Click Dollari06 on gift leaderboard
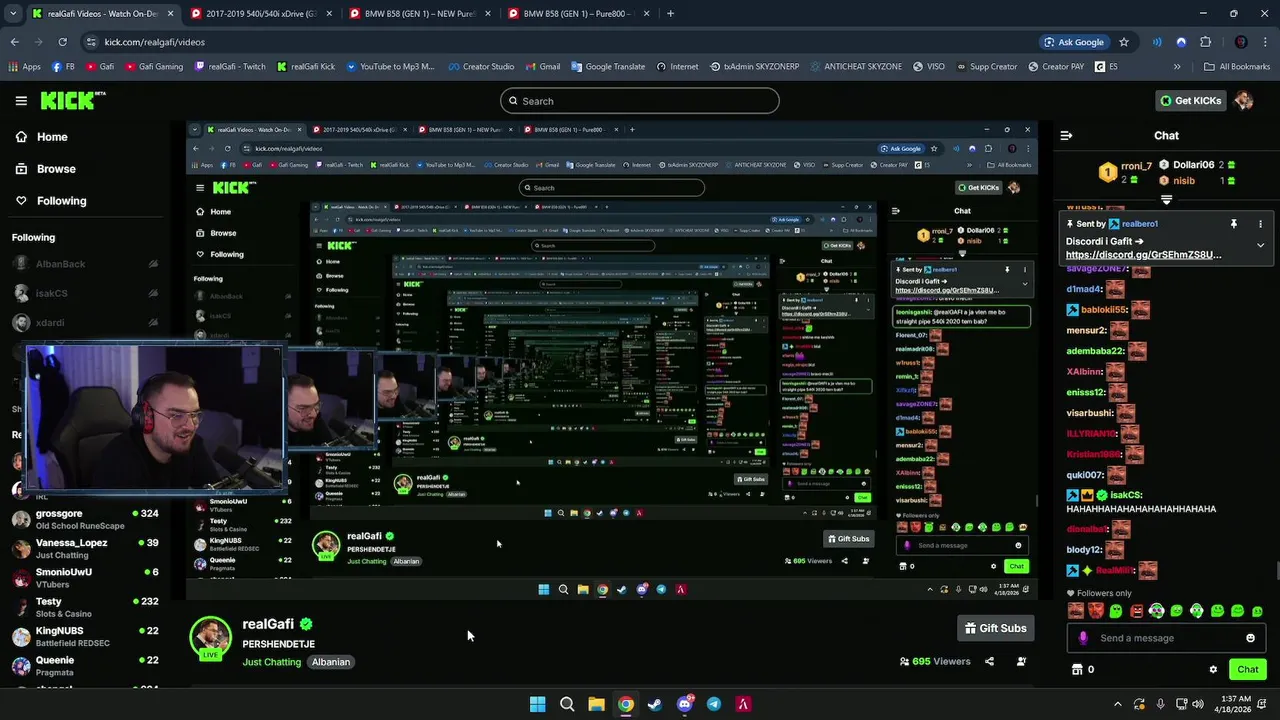 (1193, 165)
